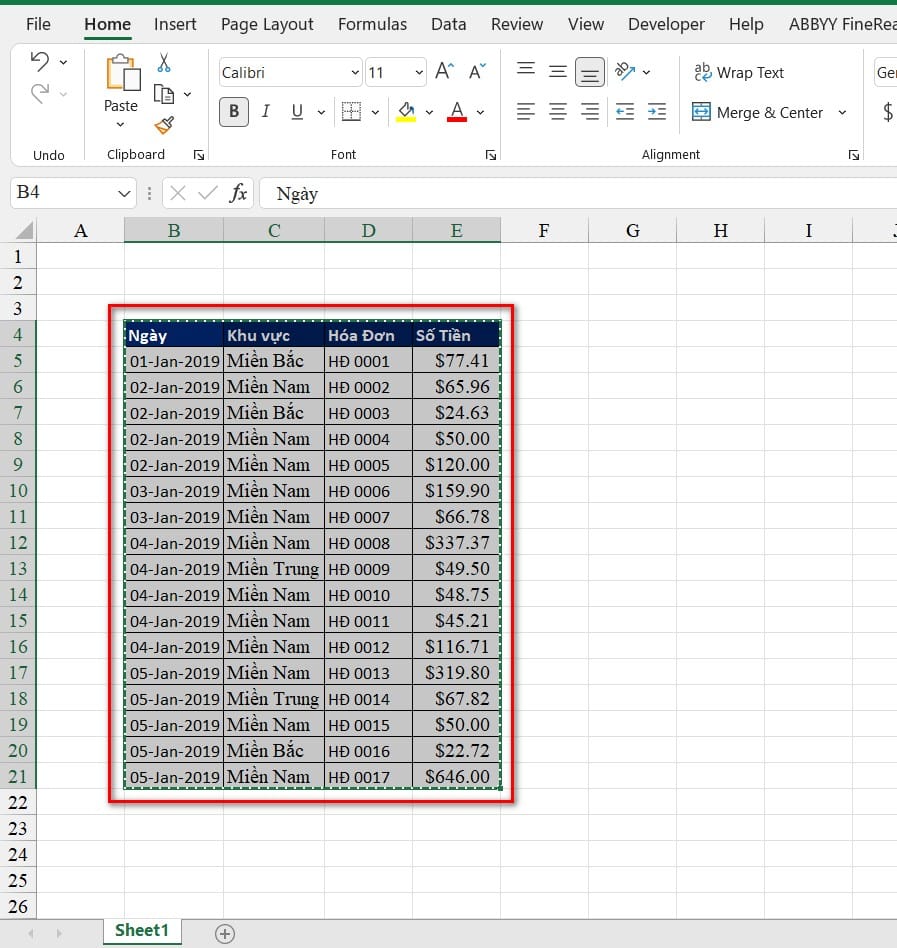Open Merge & Center dropdown arrow
The image size is (897, 948).
[x=842, y=112]
